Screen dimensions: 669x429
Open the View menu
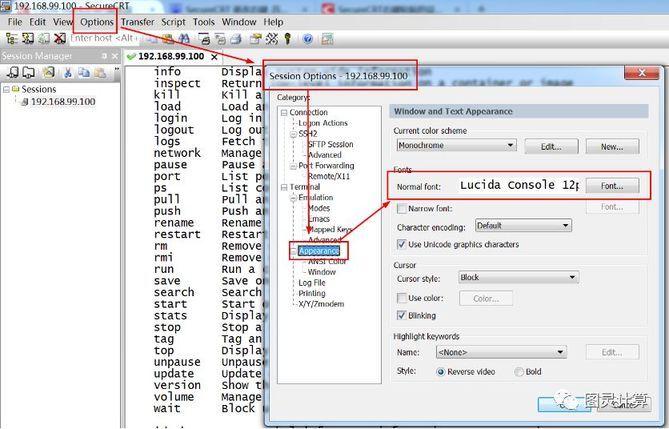pyautogui.click(x=63, y=22)
